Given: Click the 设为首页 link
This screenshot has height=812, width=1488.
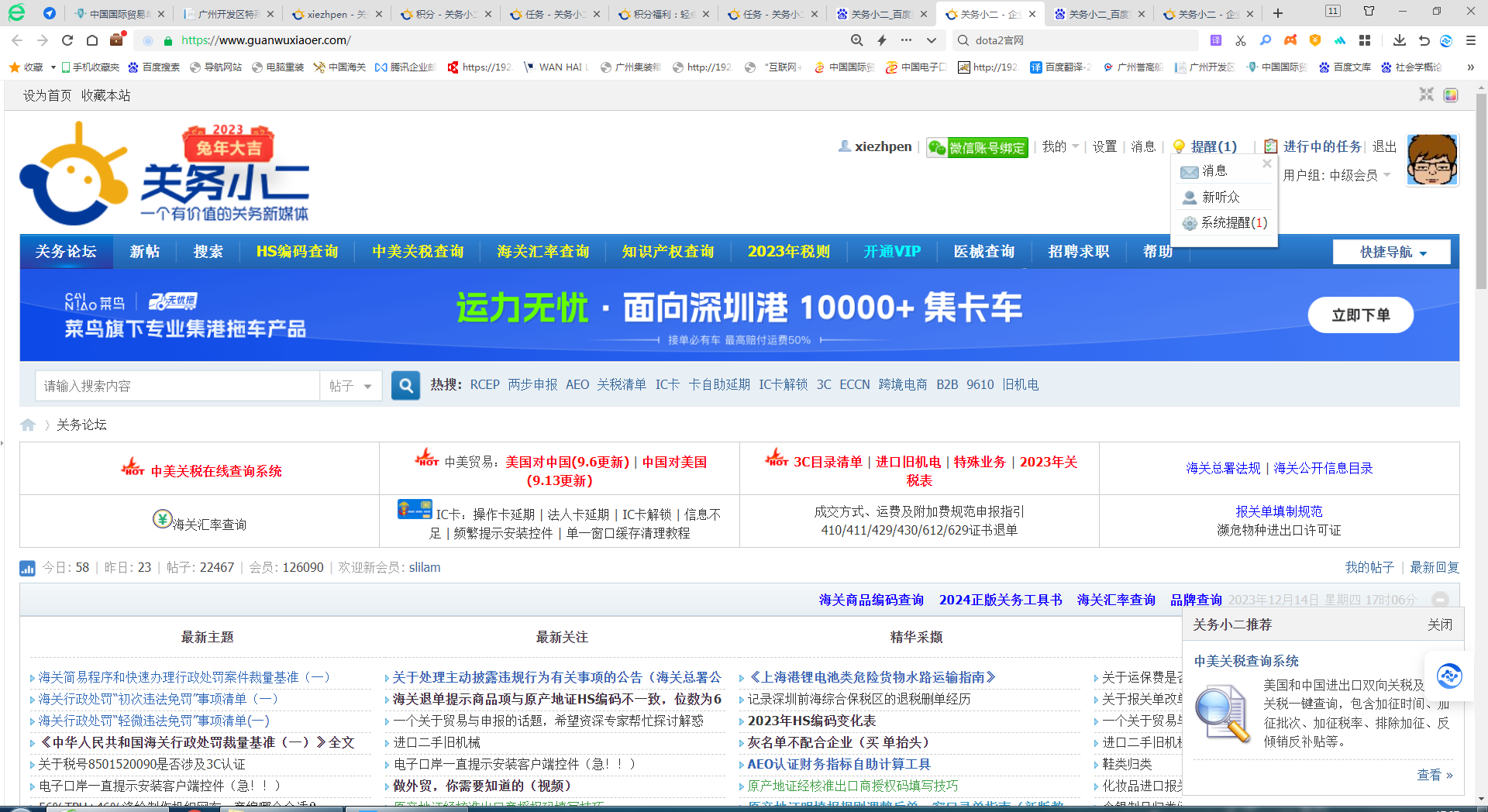Looking at the screenshot, I should pos(47,95).
